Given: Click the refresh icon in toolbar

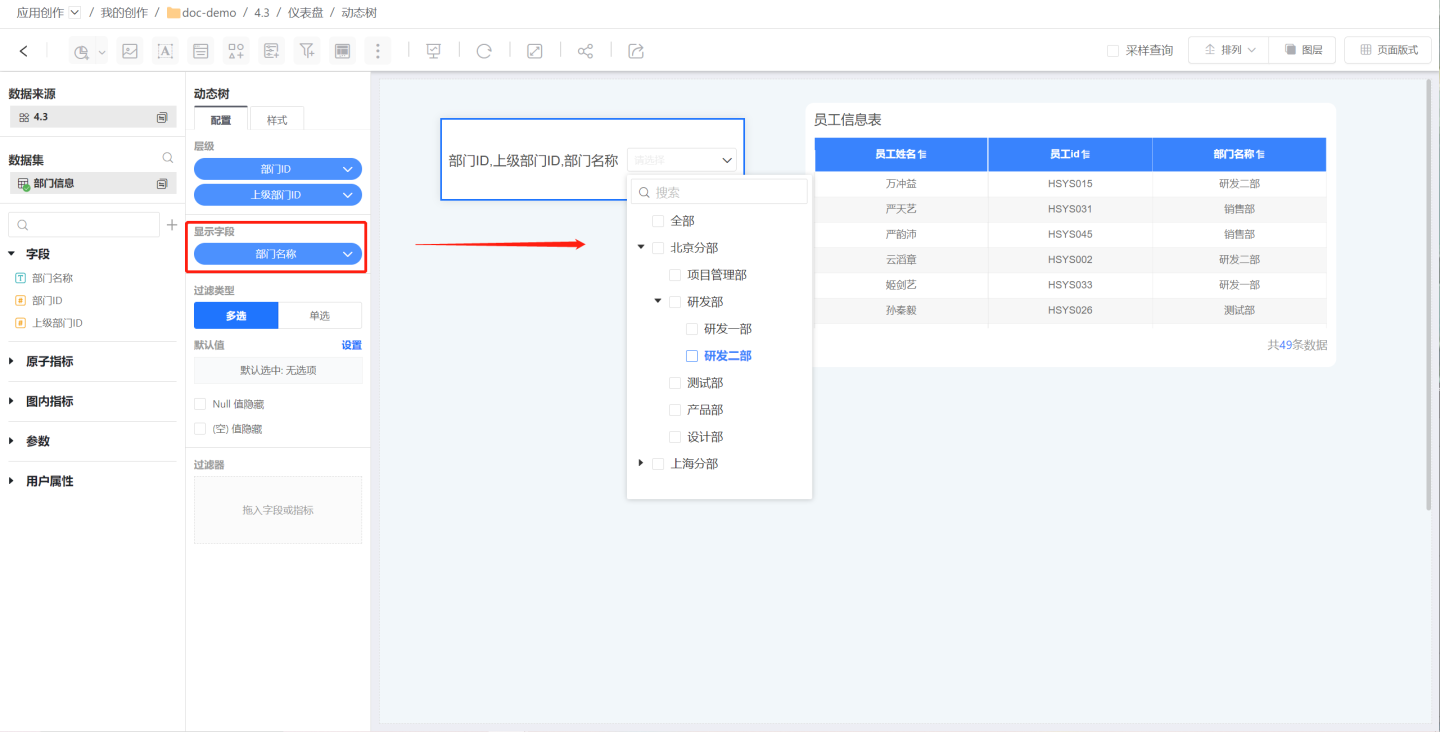Looking at the screenshot, I should point(484,51).
